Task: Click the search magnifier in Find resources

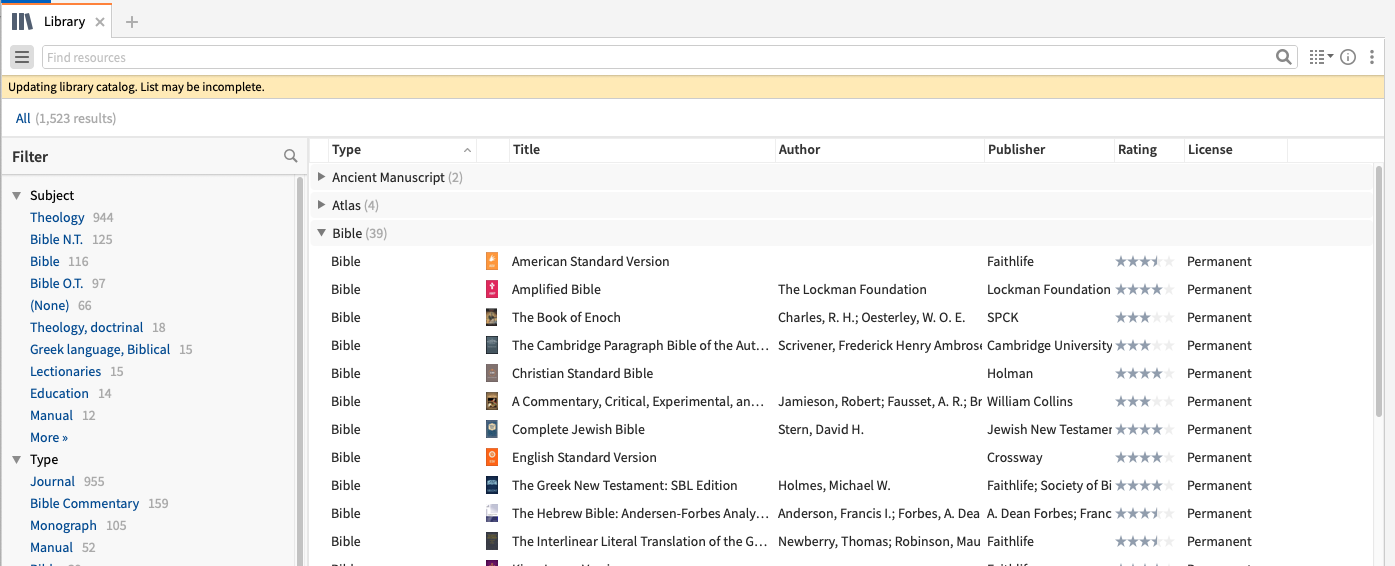Action: (x=1284, y=57)
